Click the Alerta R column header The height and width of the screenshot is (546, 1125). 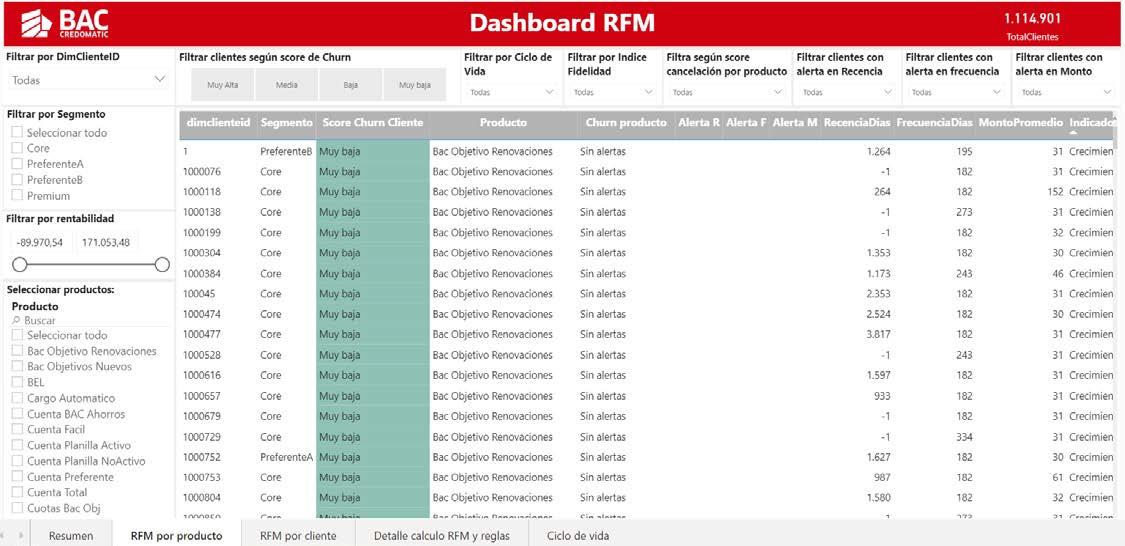tap(699, 123)
